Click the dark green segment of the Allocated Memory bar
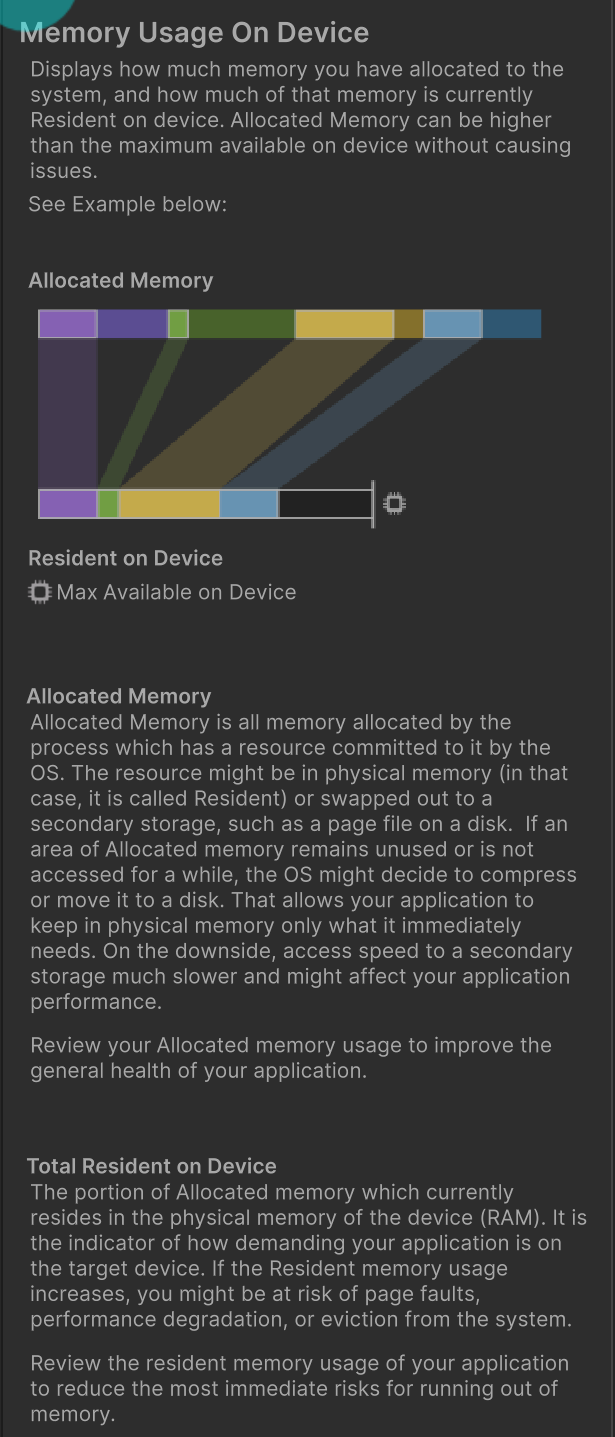 [241, 324]
